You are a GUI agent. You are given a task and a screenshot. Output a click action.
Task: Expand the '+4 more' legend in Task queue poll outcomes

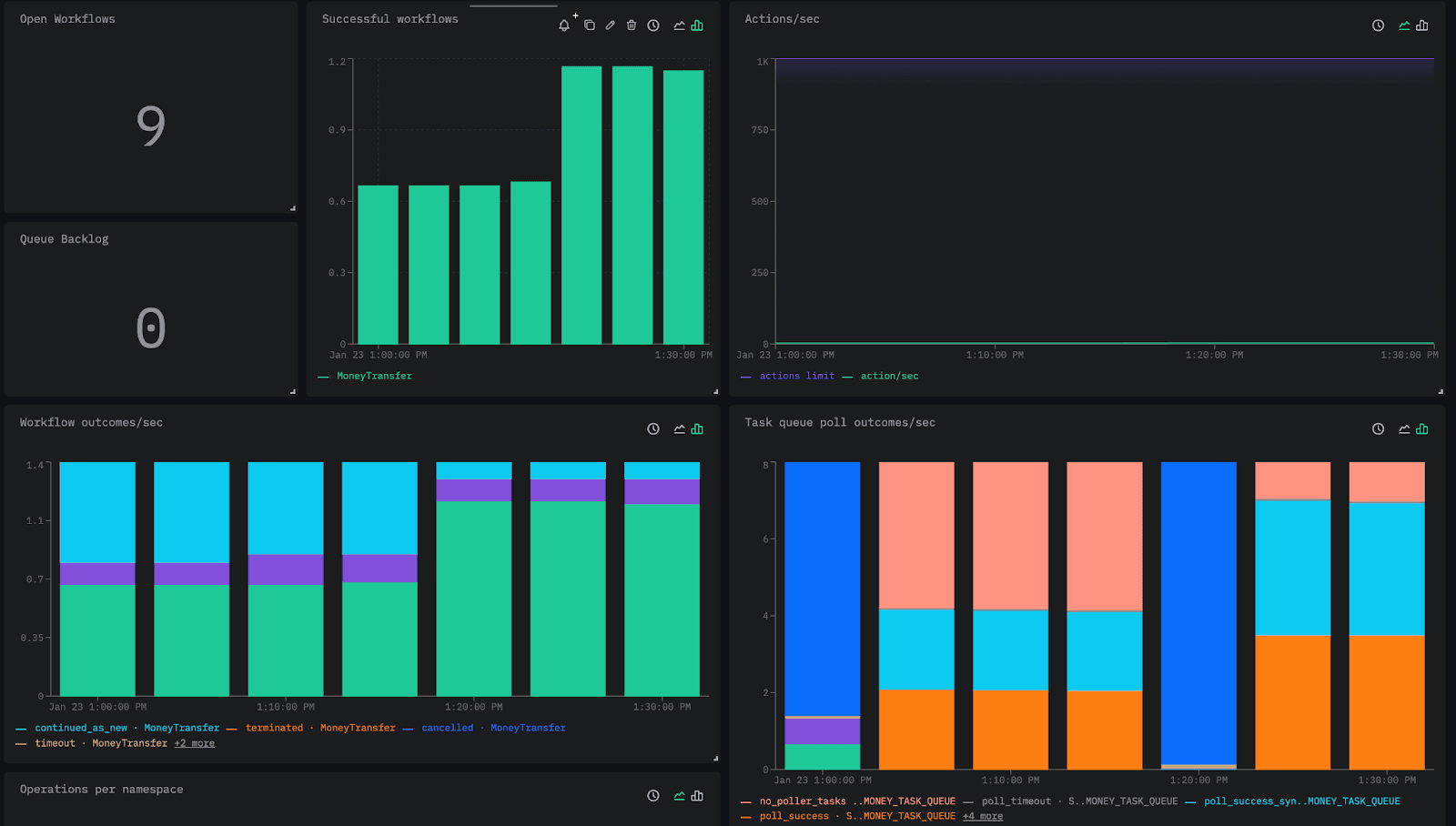coord(982,815)
